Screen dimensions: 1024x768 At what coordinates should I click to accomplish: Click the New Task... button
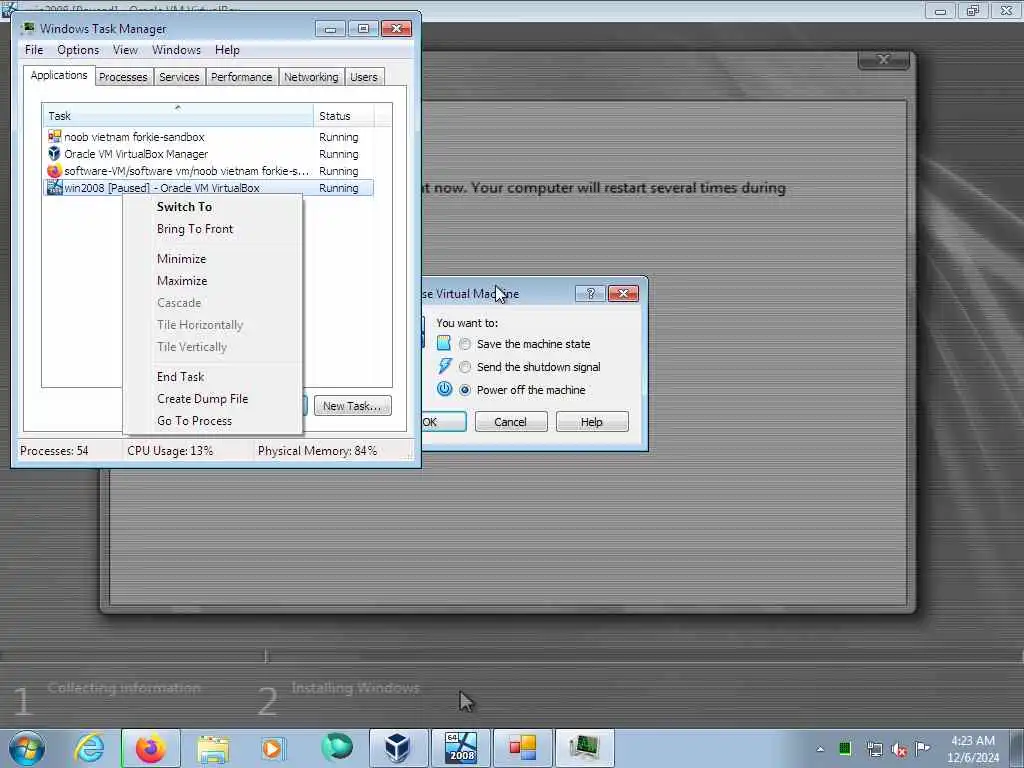coord(353,406)
